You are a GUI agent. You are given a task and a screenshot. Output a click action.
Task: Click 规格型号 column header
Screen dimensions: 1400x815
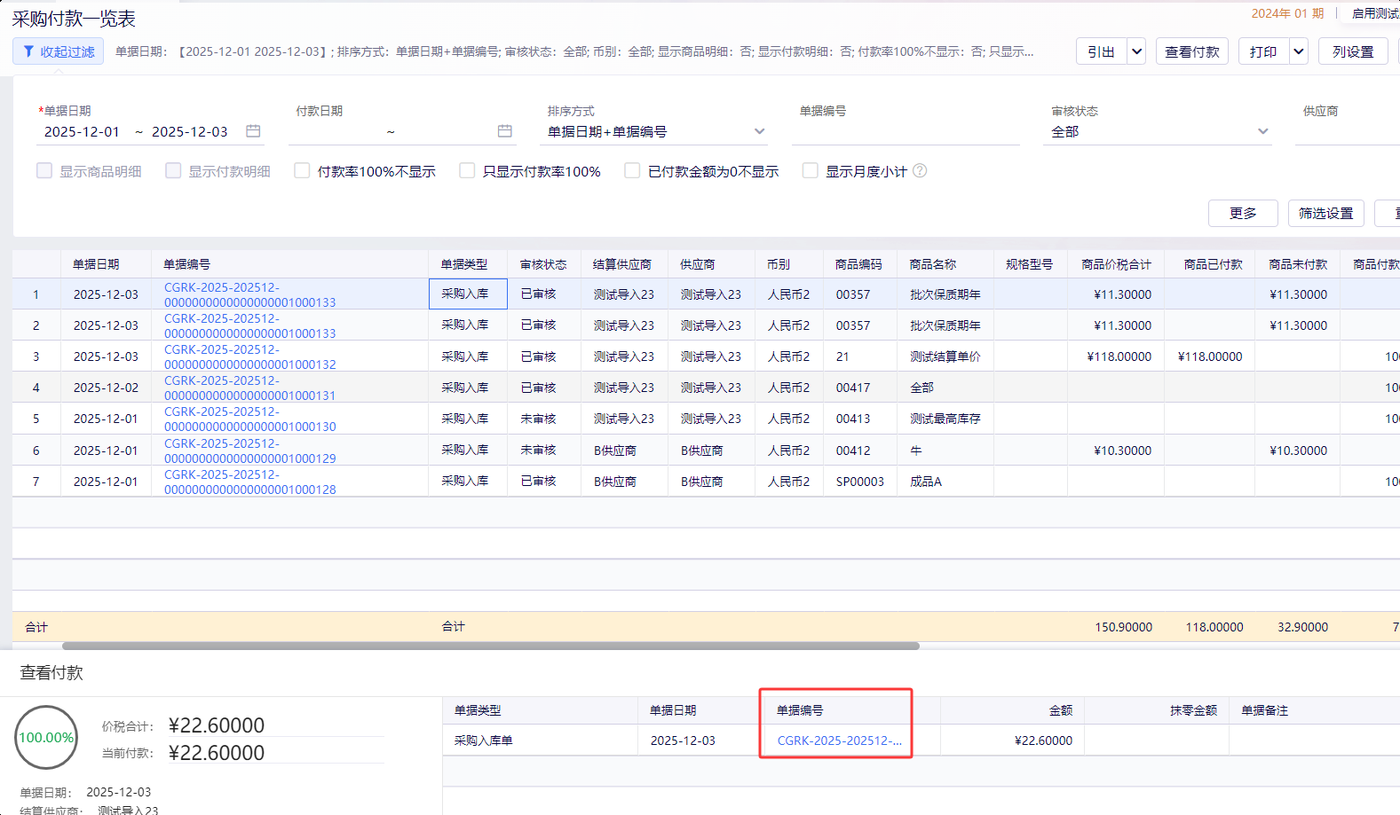coord(1030,264)
